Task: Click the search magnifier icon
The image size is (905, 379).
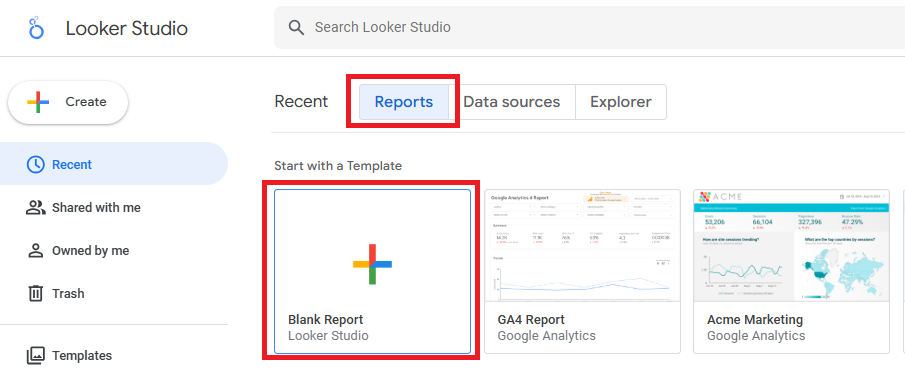Action: (296, 27)
